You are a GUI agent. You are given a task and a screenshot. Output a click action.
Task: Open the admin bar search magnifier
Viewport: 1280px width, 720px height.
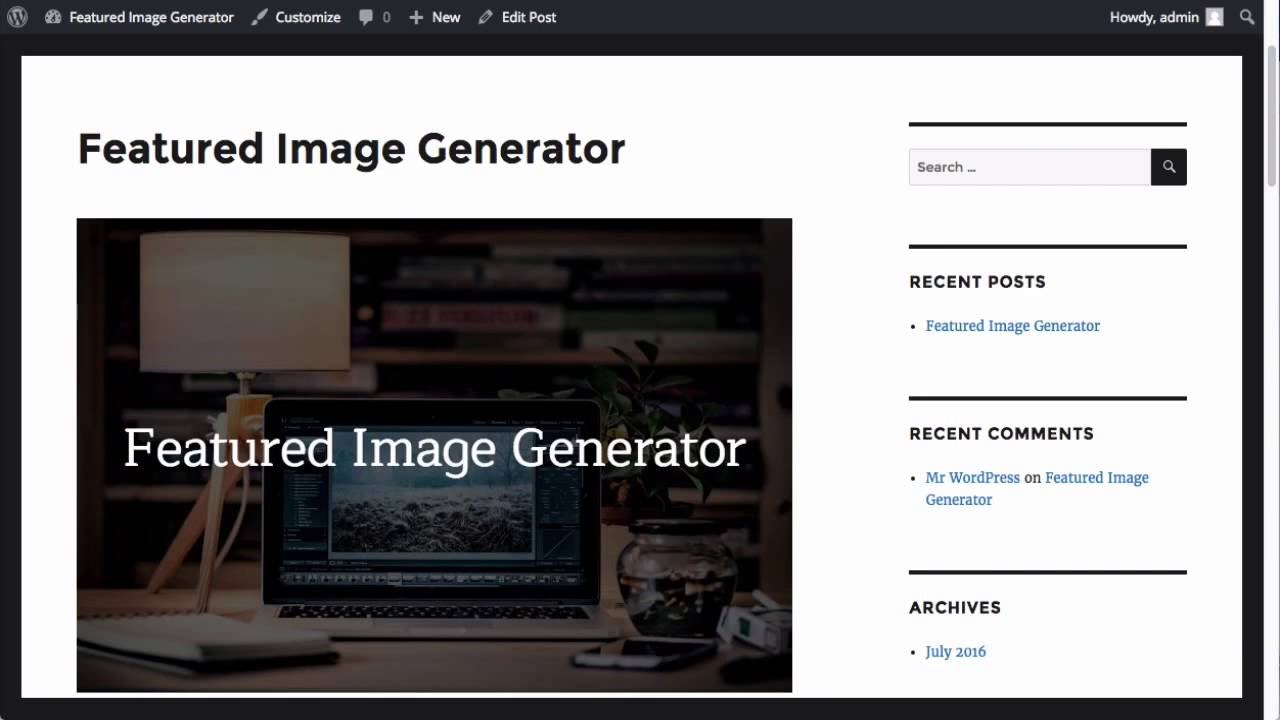click(x=1247, y=17)
